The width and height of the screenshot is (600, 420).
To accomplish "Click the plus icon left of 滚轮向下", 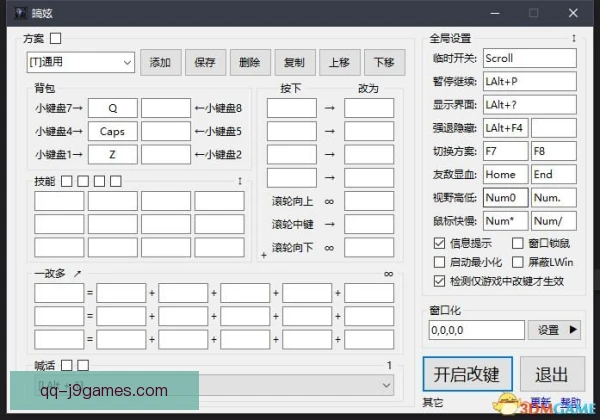I will pos(264,255).
